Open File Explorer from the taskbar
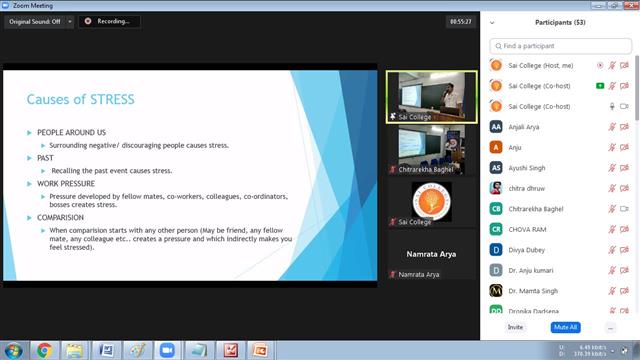Screen dimensions: 640x360 click(75, 351)
